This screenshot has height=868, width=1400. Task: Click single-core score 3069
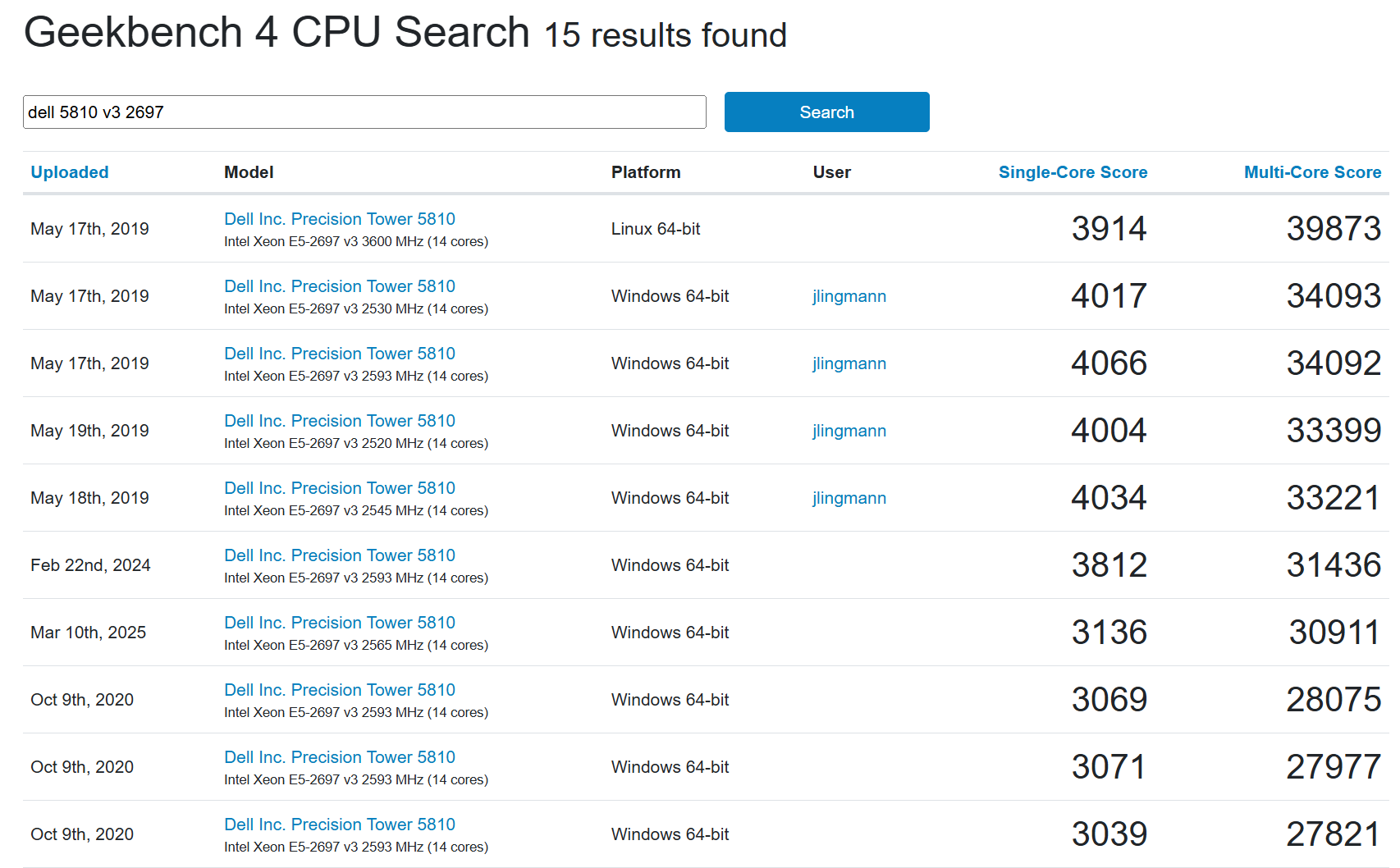1109,700
